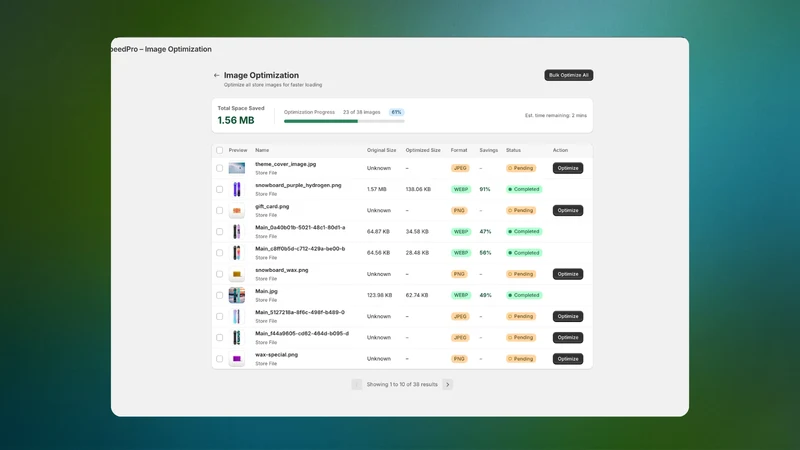The image size is (800, 450).
Task: Select the gift_card.png row checkbox
Action: click(219, 210)
